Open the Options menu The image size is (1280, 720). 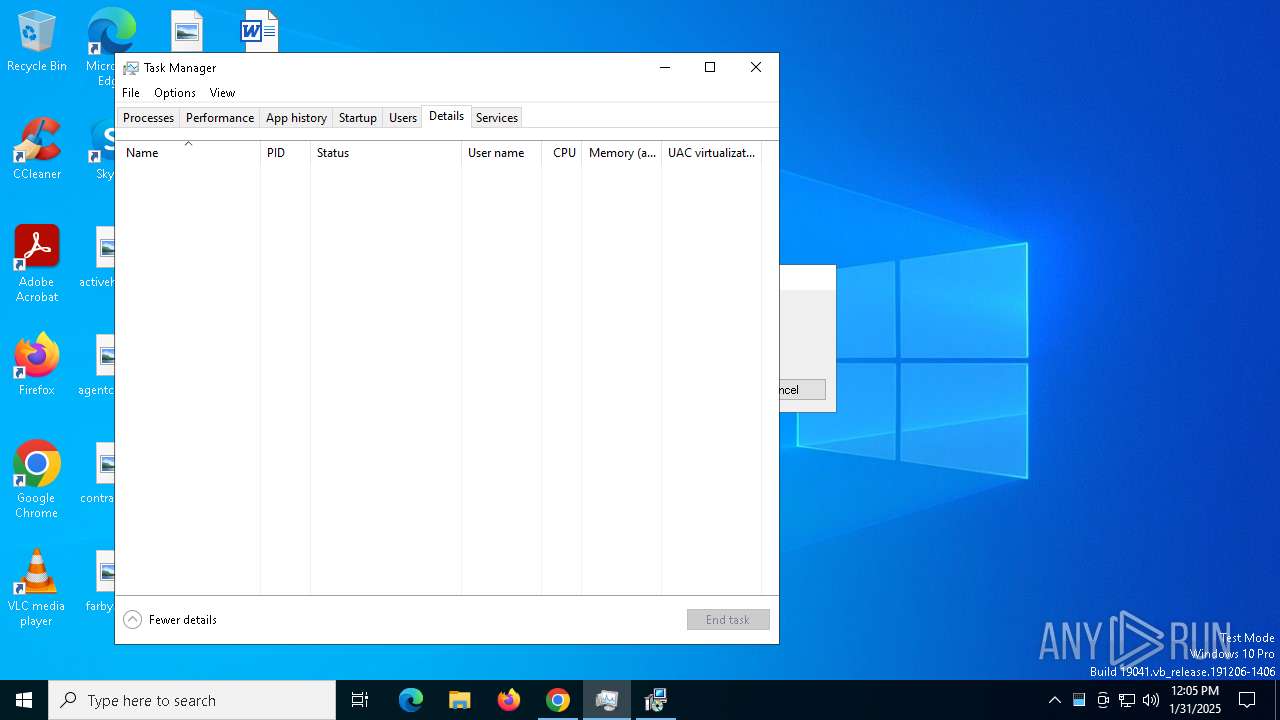tap(175, 93)
